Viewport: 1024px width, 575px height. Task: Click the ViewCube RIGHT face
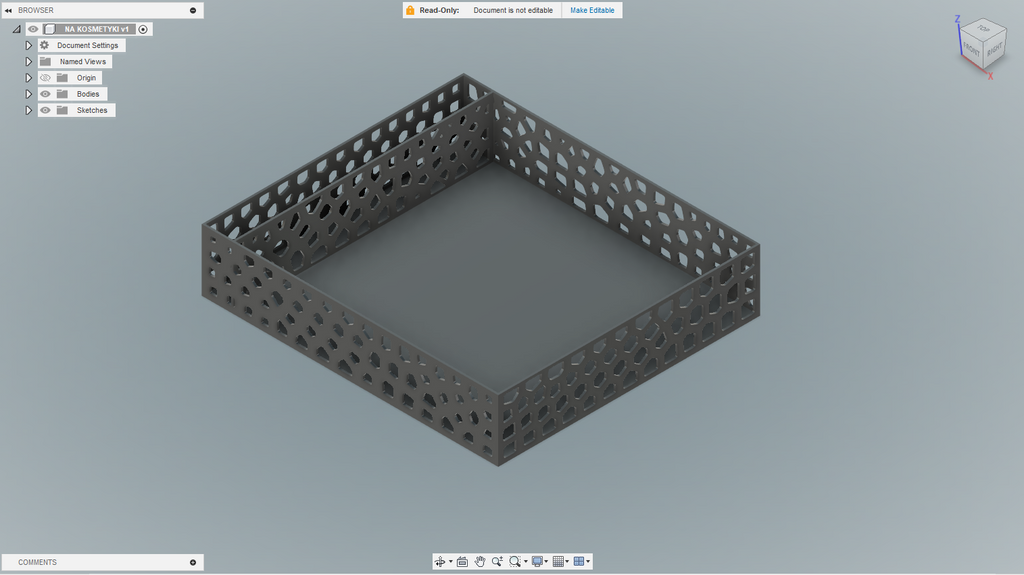pos(994,50)
